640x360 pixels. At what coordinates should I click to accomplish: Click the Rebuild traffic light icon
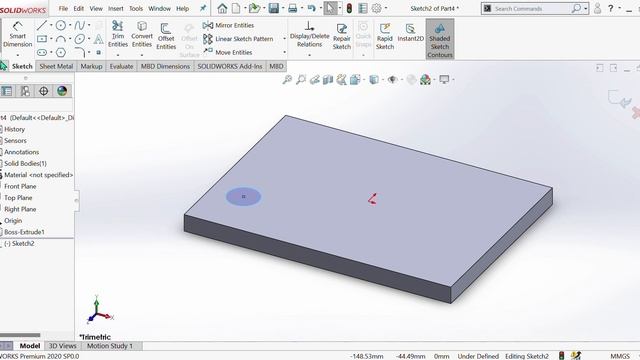[x=349, y=8]
